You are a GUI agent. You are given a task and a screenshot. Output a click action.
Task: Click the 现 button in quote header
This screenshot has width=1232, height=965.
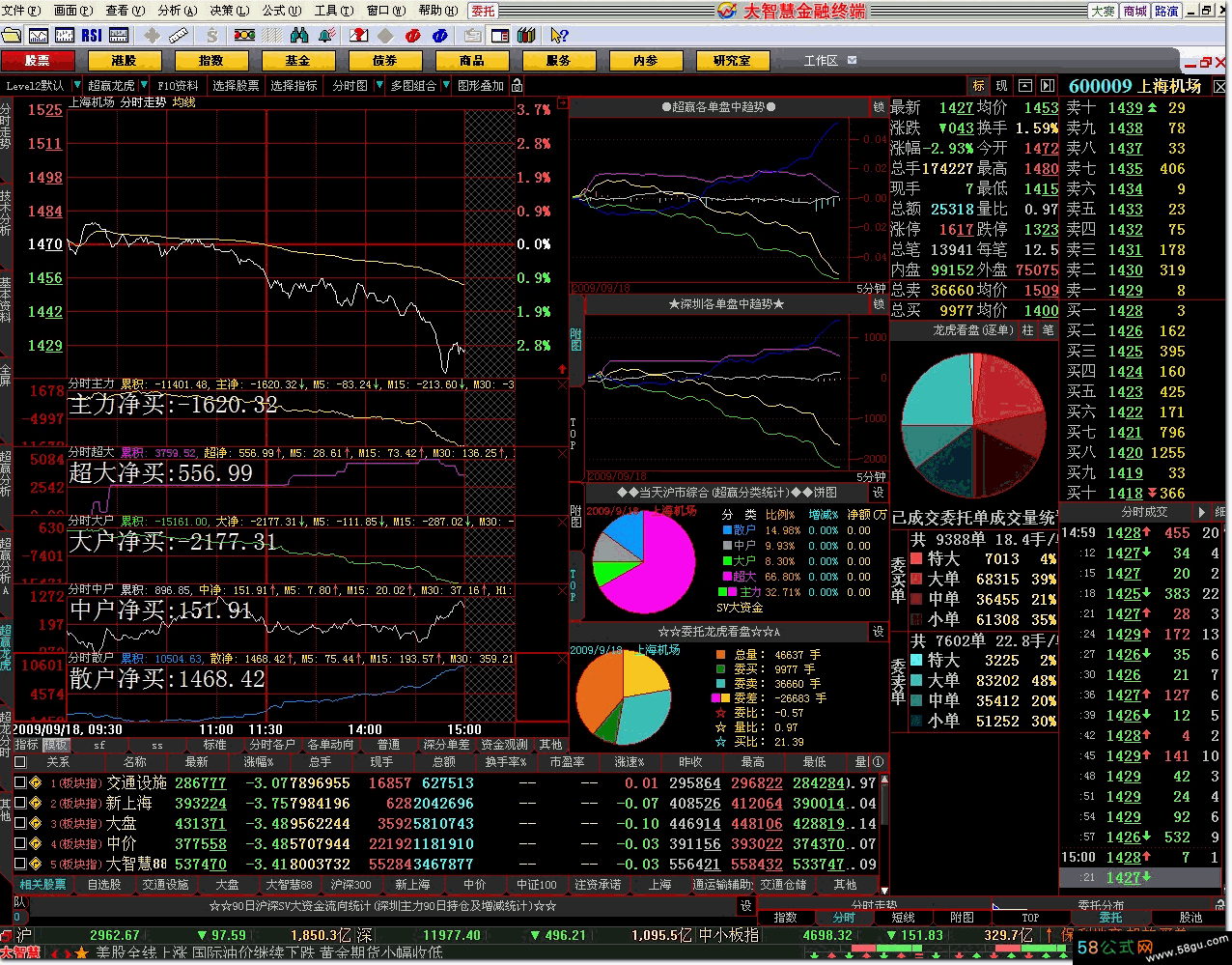(x=1002, y=86)
